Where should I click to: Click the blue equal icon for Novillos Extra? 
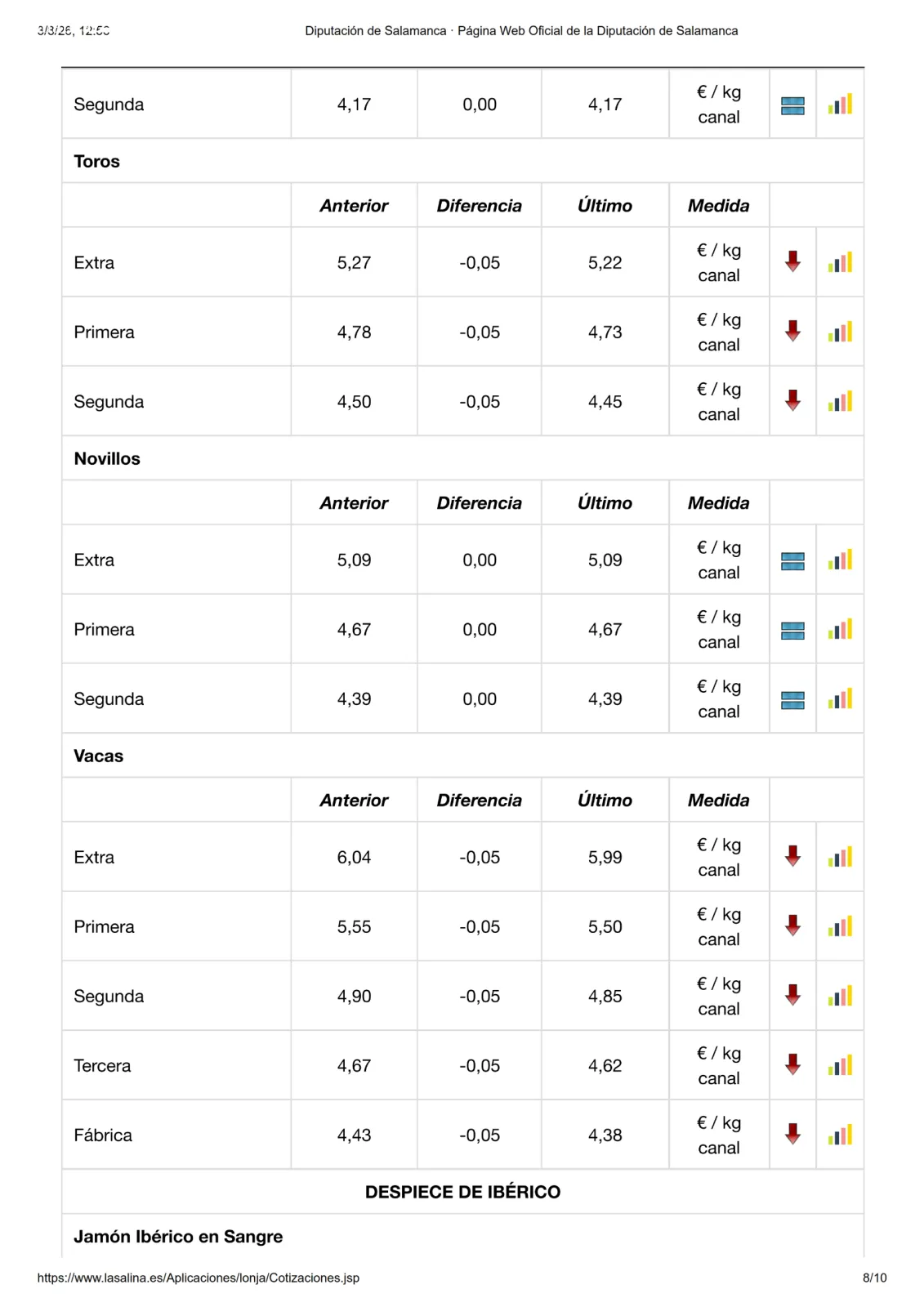[792, 561]
